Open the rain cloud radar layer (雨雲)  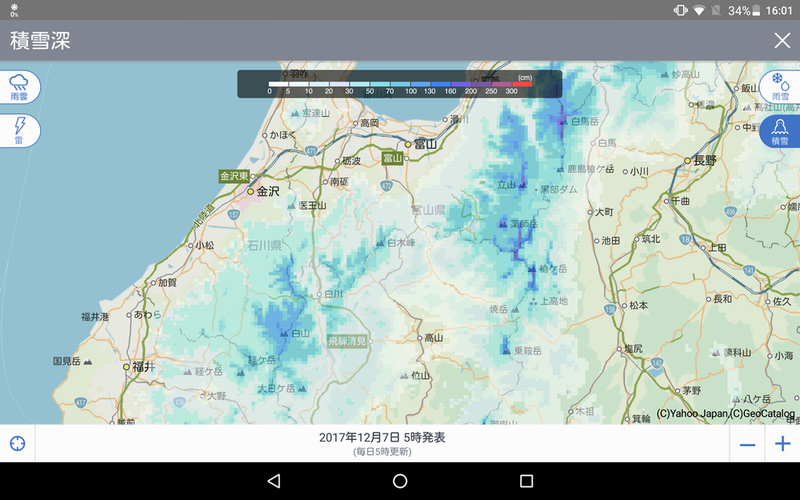coord(19,87)
